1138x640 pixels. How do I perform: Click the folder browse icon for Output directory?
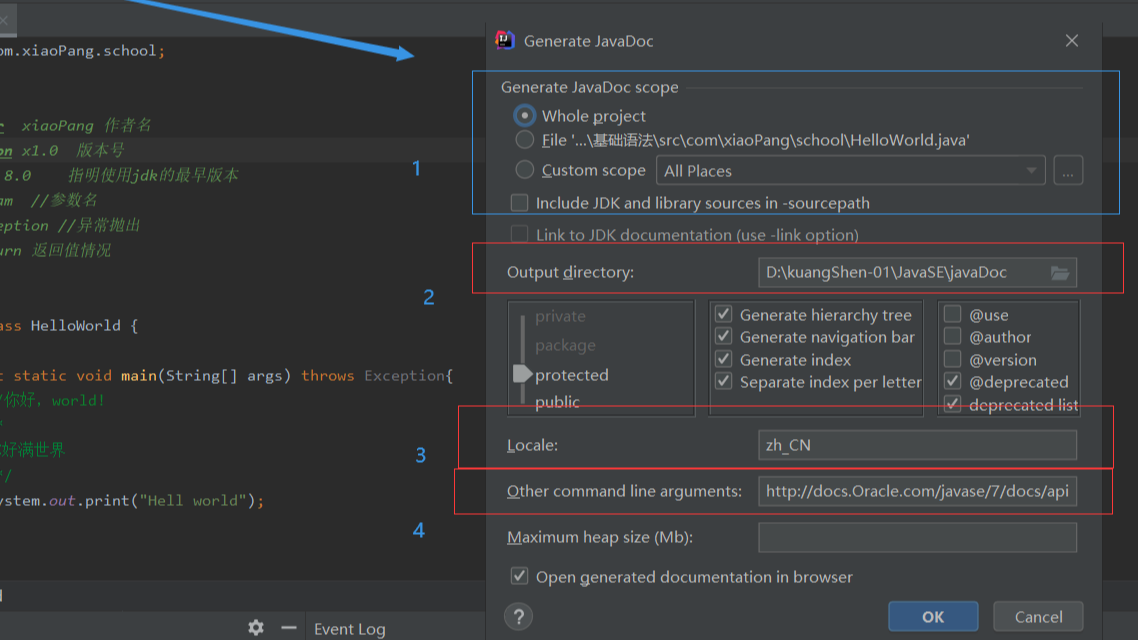tap(1060, 272)
